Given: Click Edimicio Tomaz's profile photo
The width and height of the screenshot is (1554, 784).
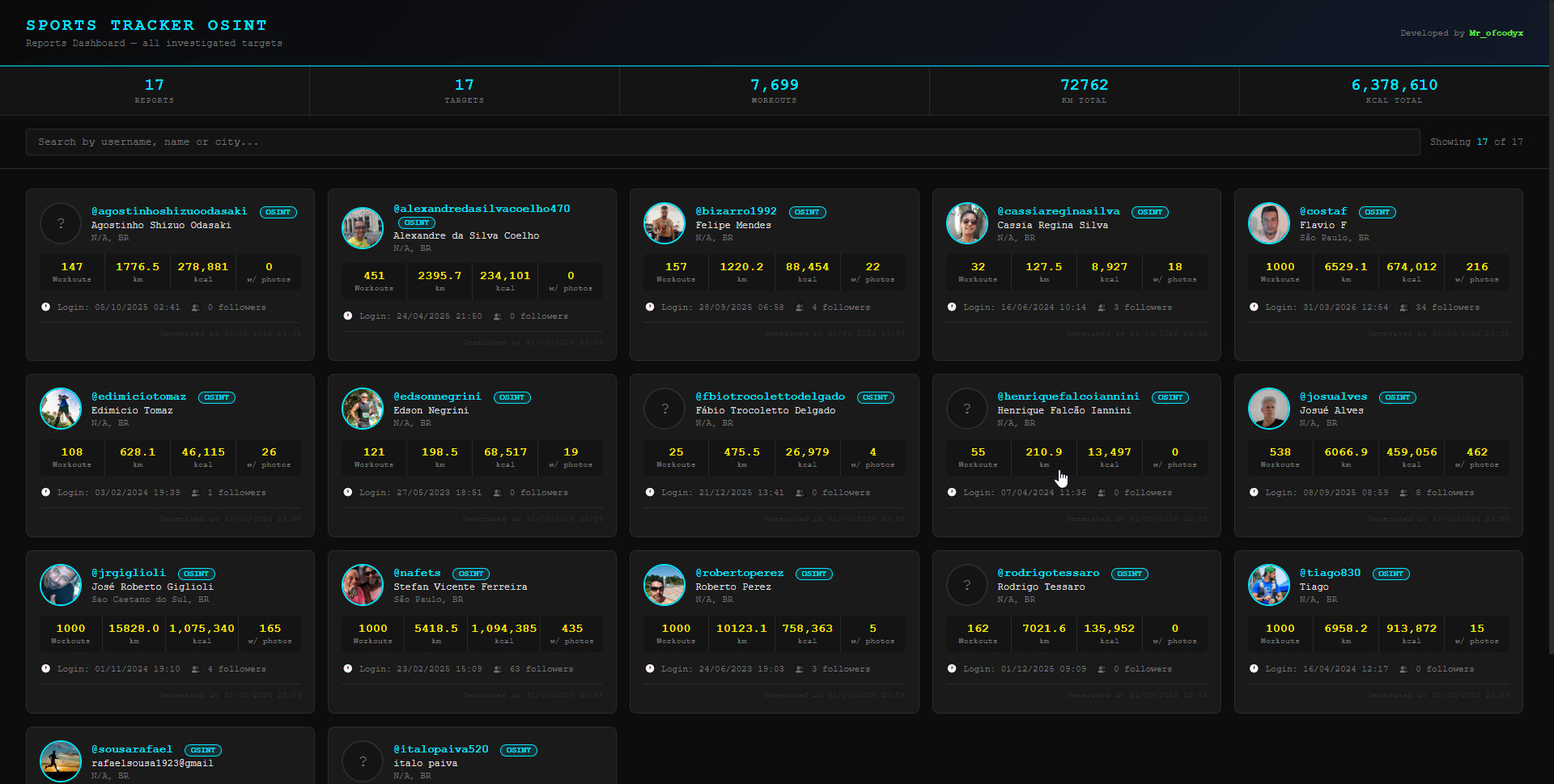Looking at the screenshot, I should pyautogui.click(x=61, y=409).
